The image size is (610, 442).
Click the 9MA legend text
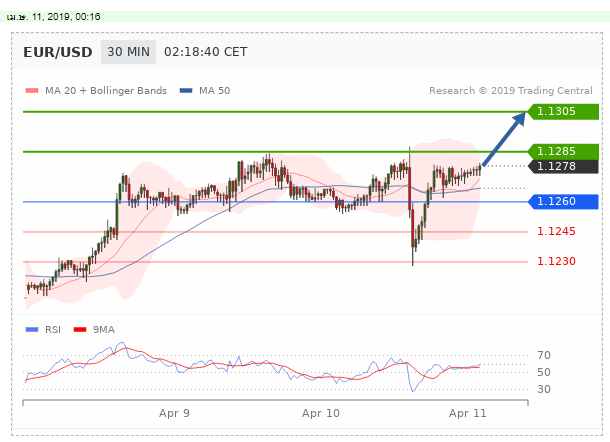(x=104, y=330)
